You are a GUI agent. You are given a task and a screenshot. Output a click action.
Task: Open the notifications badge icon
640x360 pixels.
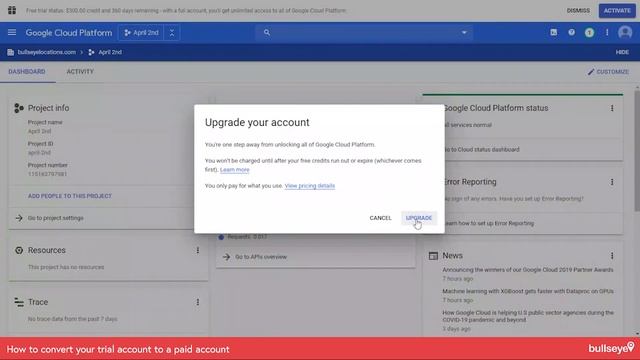coord(589,33)
